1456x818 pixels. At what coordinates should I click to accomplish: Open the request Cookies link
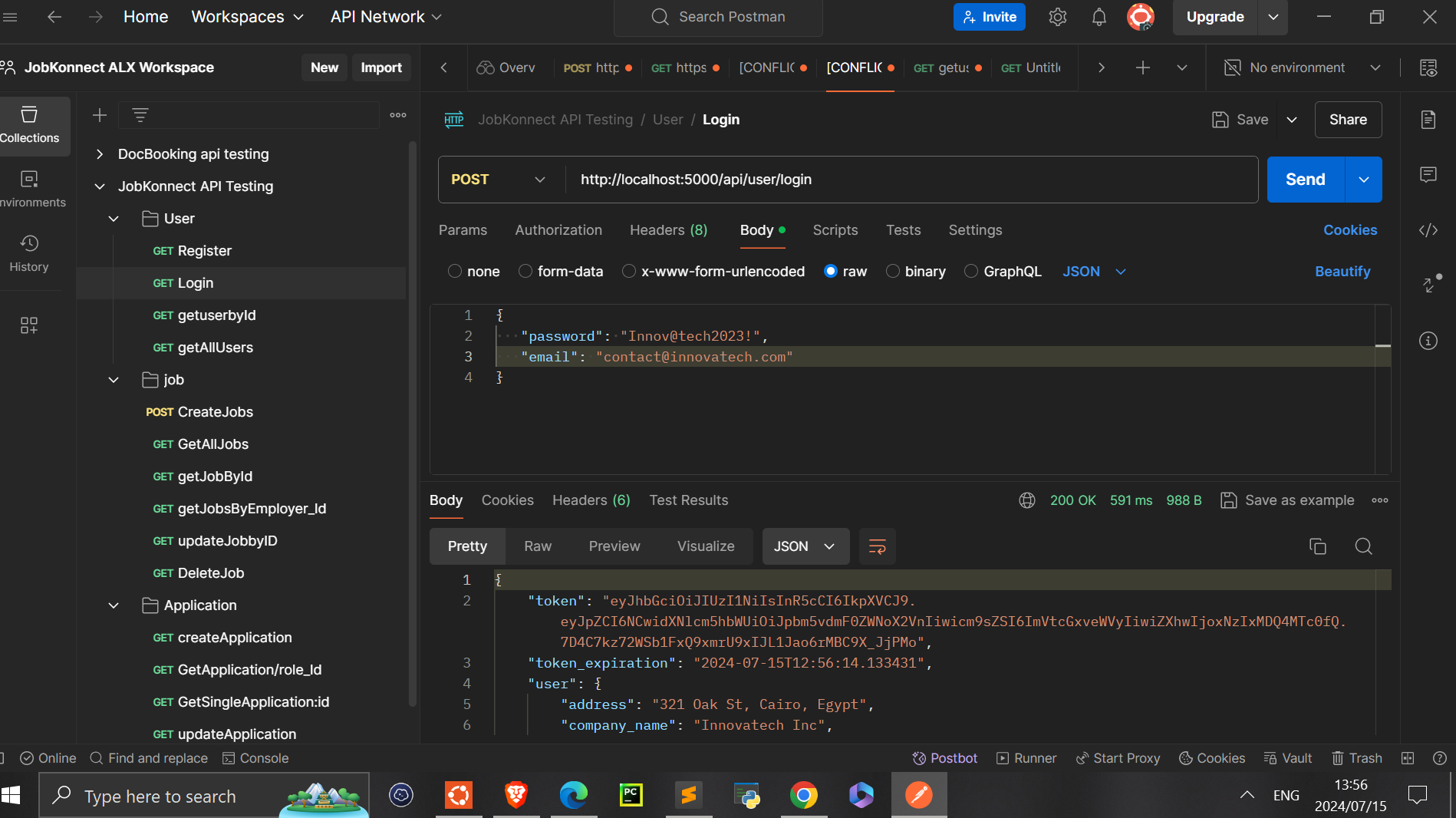[1350, 230]
